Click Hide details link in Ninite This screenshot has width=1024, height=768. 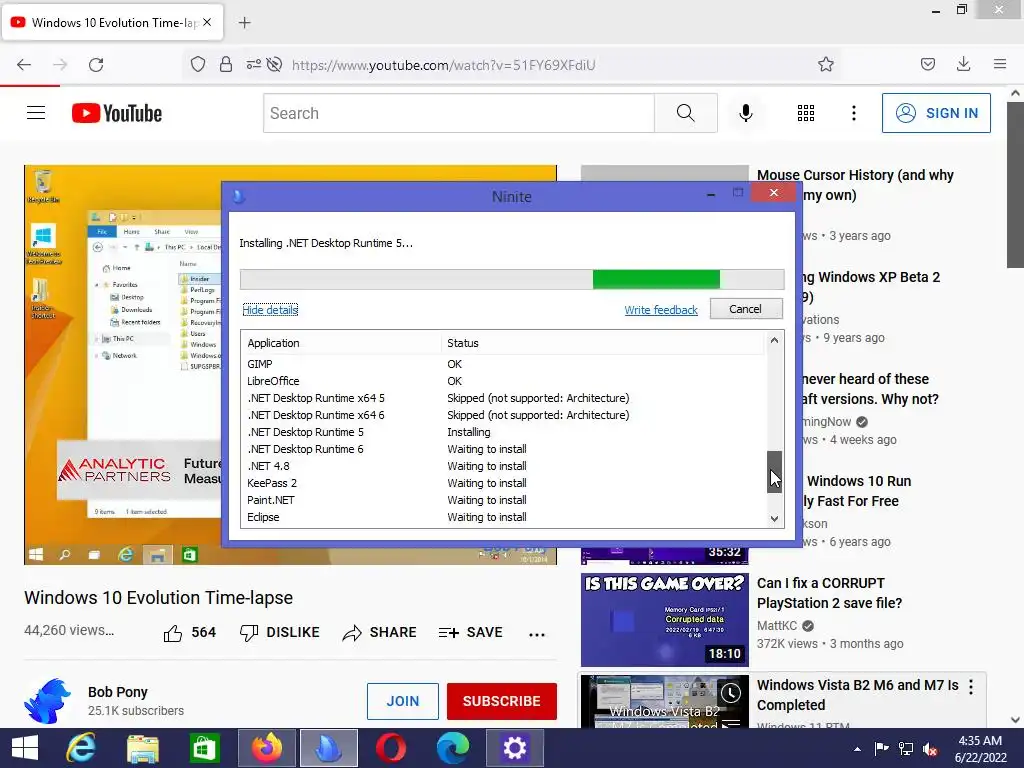pos(270,310)
